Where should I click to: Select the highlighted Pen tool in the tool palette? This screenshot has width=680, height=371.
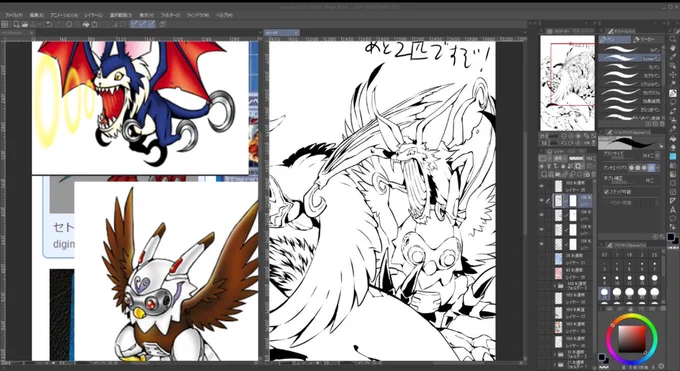click(x=673, y=93)
